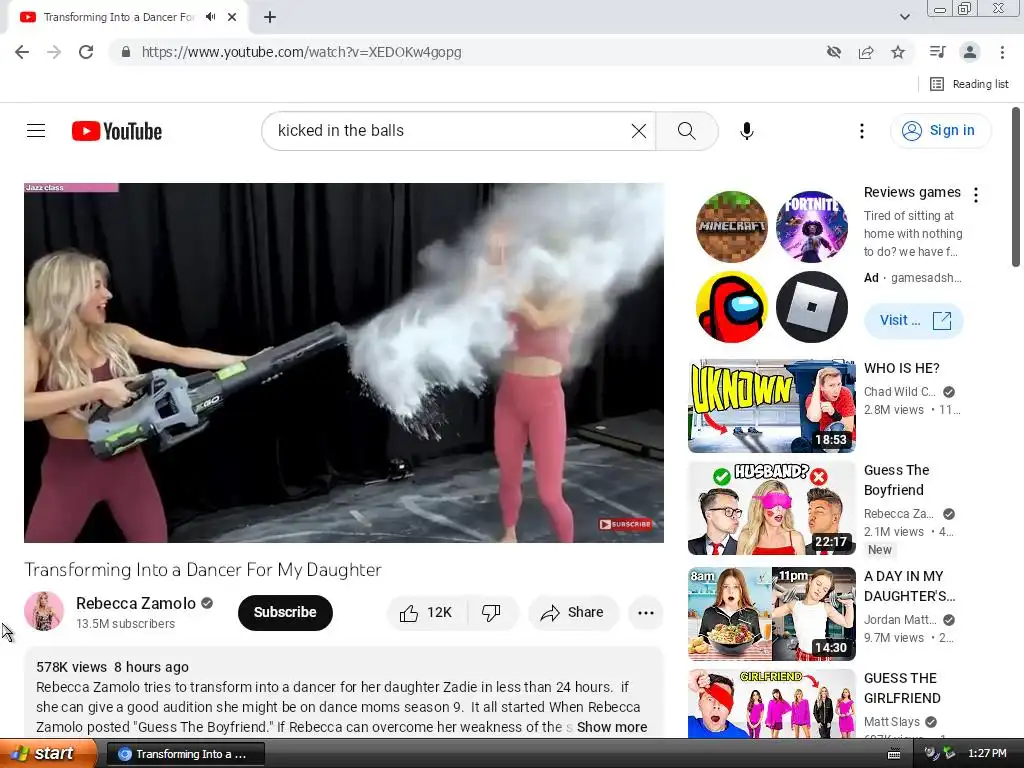Open the GUESS THE GIRLFRIEND thumbnail
The width and height of the screenshot is (1024, 768).
tap(771, 703)
